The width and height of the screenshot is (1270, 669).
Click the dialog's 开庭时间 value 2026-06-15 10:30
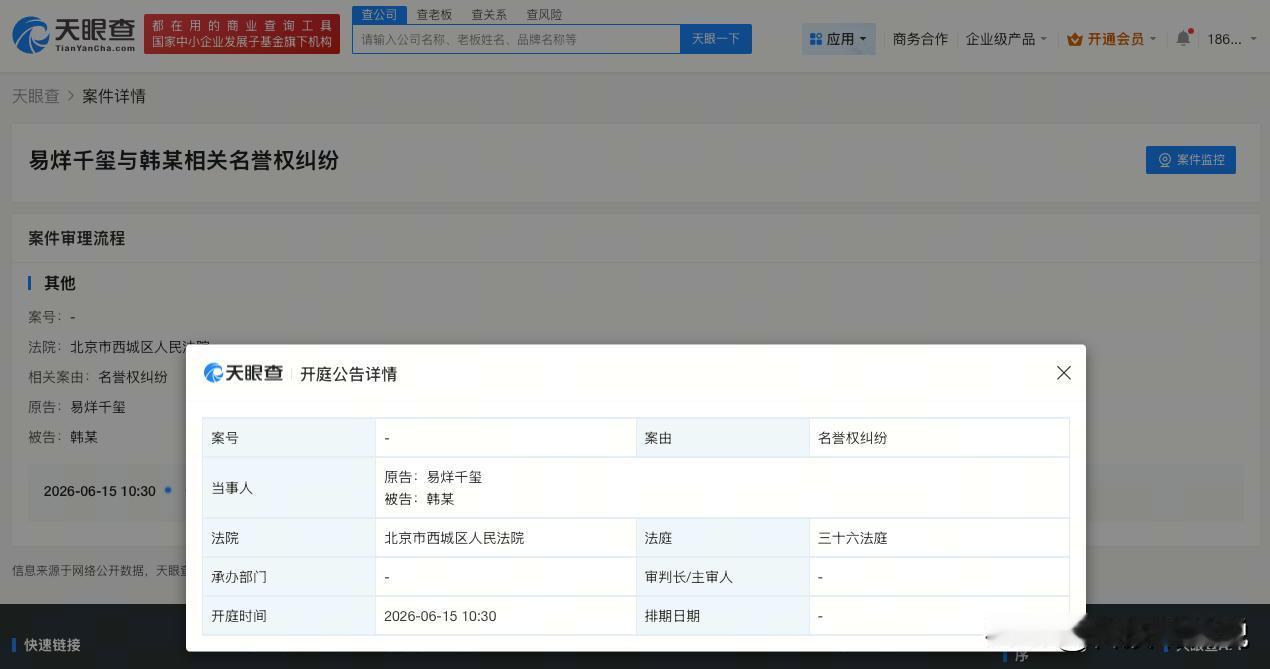tap(440, 616)
